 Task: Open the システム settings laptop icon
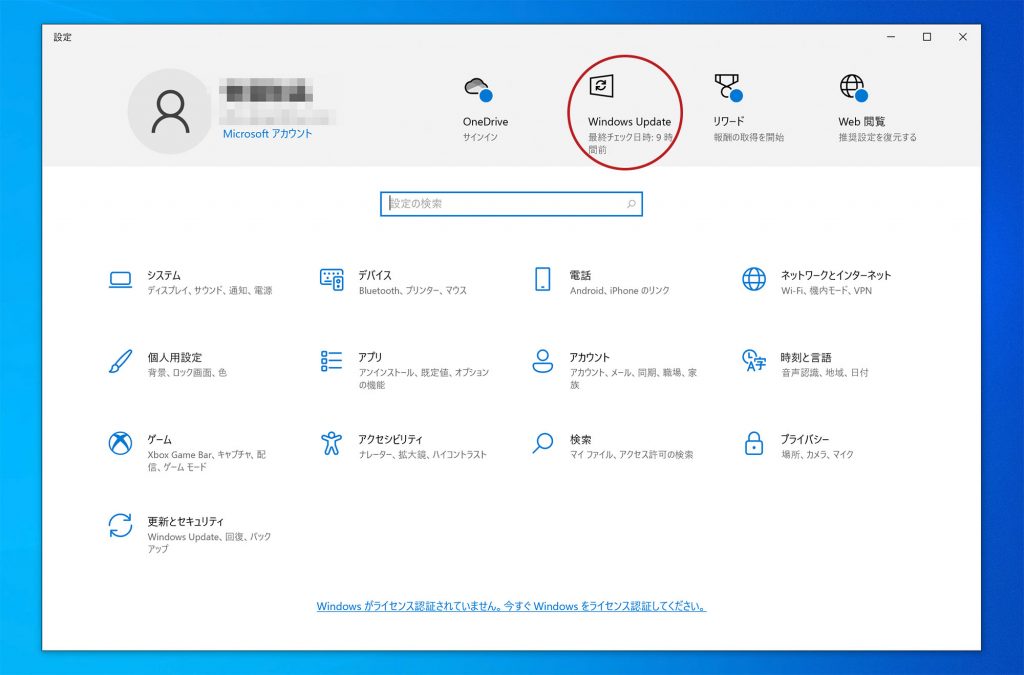pos(120,280)
